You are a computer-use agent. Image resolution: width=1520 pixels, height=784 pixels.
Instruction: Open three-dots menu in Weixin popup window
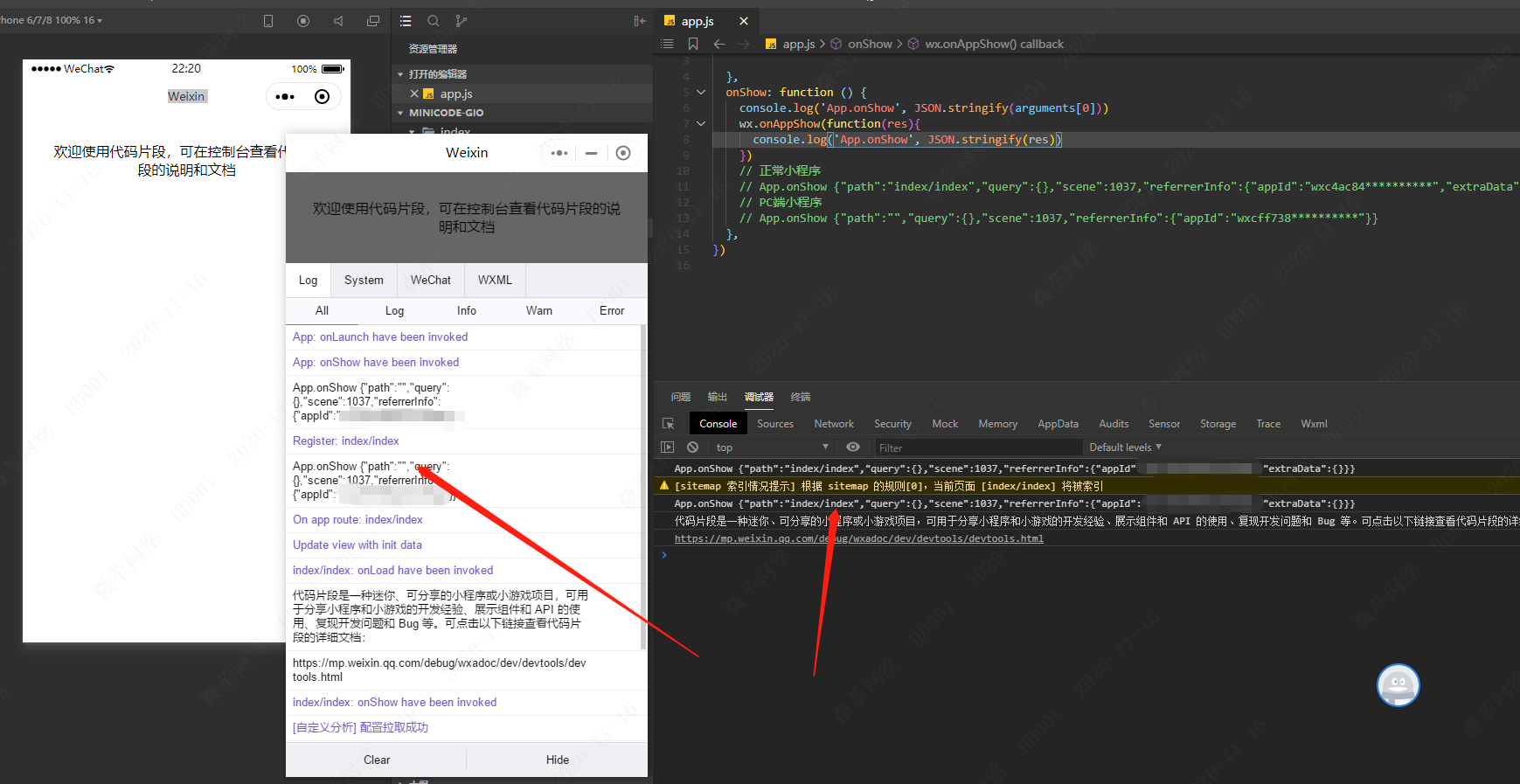coord(559,153)
